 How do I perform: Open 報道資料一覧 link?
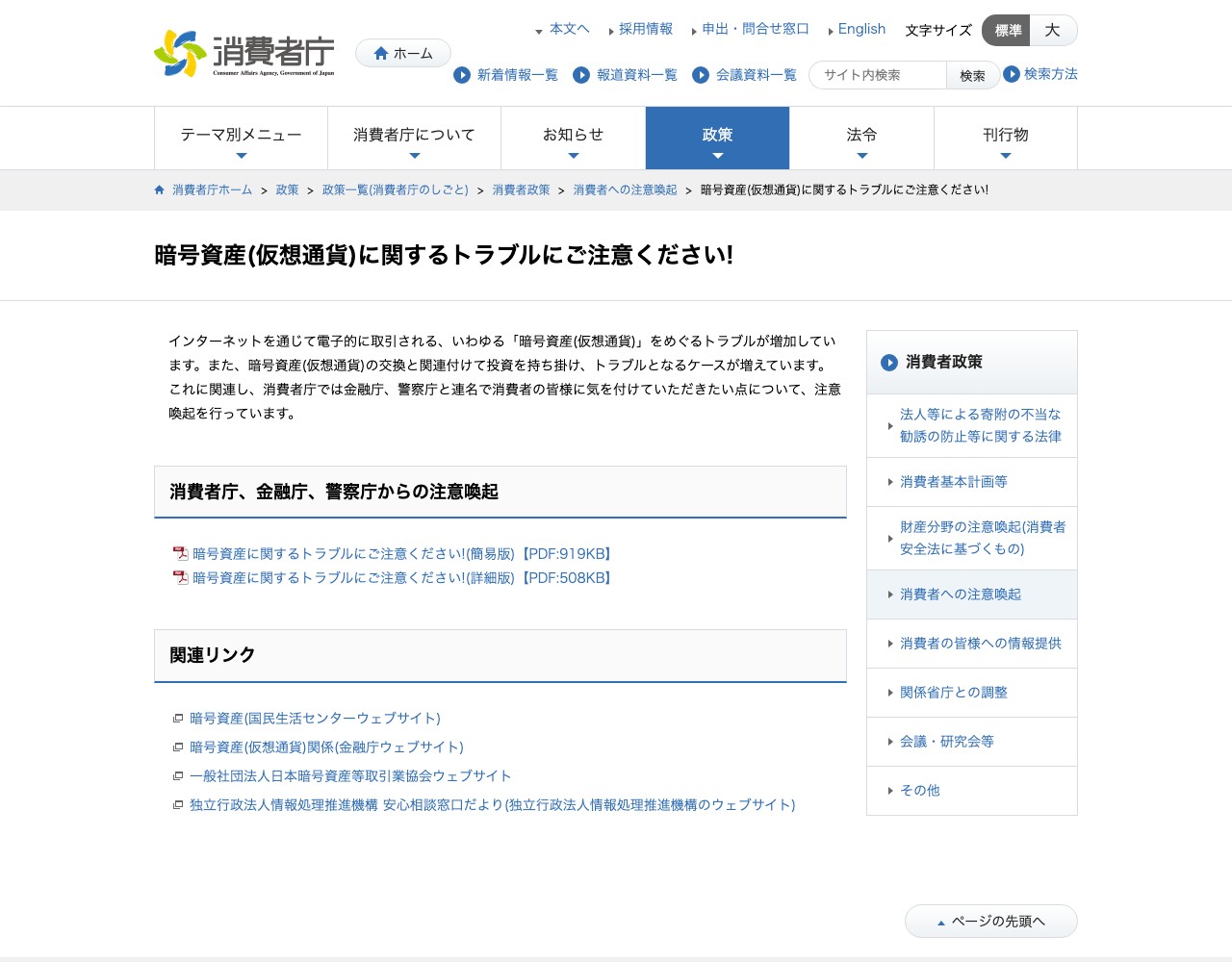(x=636, y=74)
